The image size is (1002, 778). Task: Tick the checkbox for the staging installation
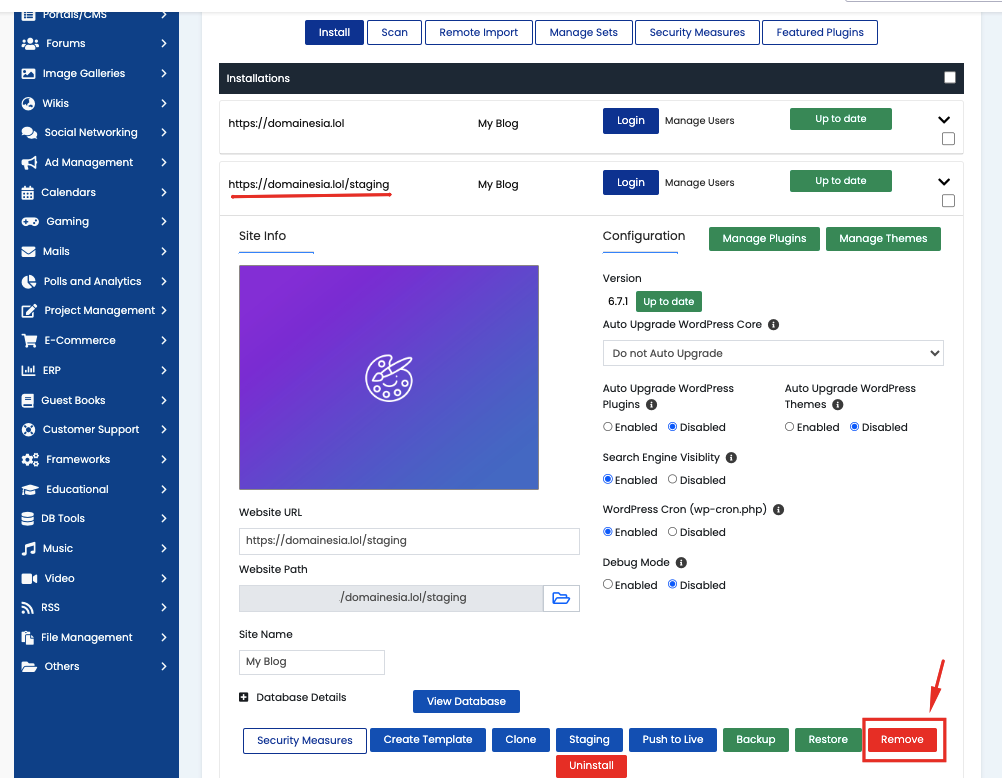pos(948,201)
